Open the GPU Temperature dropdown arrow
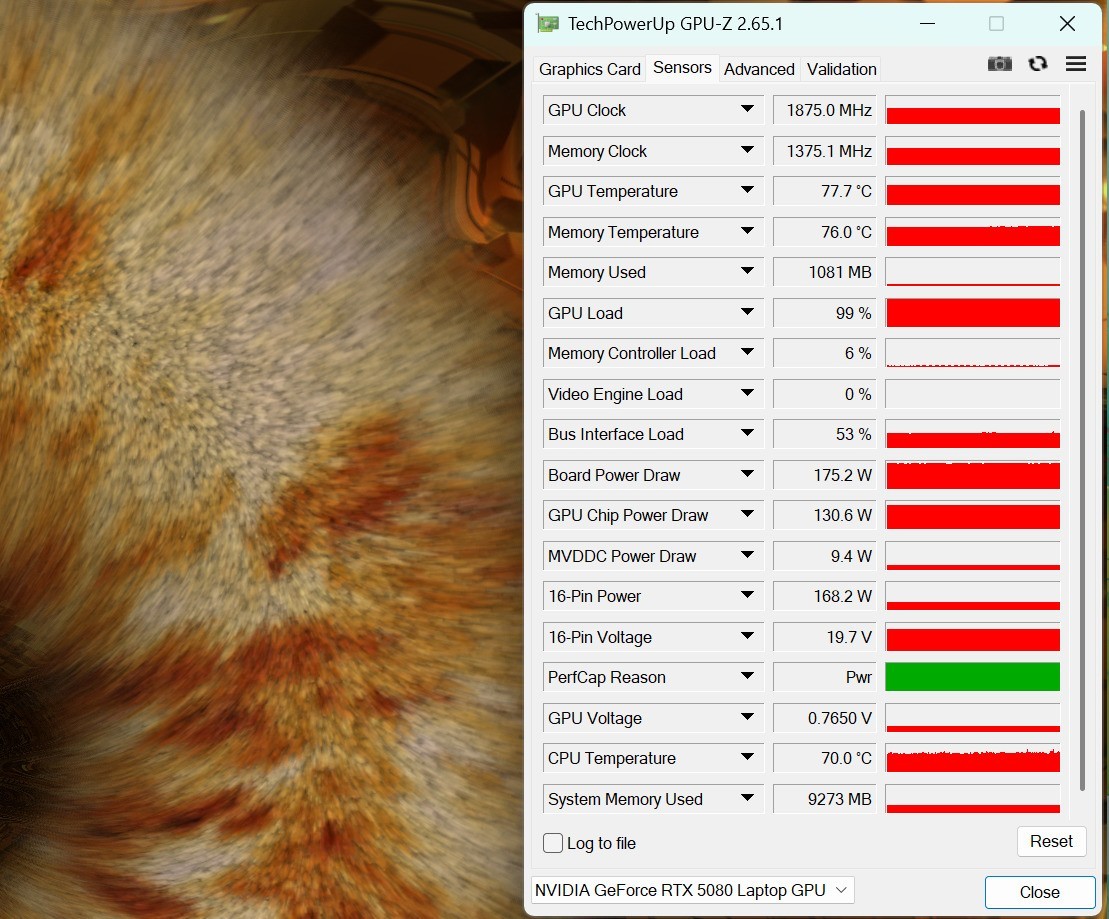This screenshot has width=1109, height=919. [x=747, y=190]
